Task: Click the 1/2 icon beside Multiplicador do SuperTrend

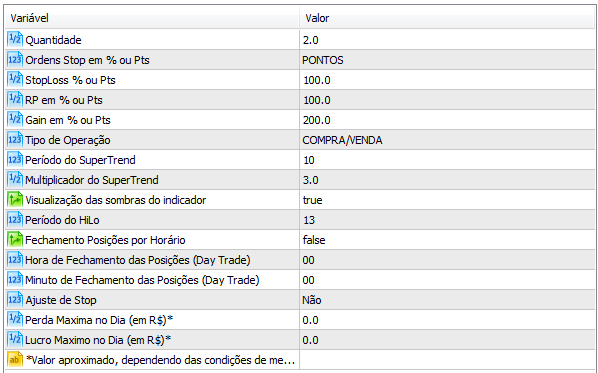Action: (15, 180)
